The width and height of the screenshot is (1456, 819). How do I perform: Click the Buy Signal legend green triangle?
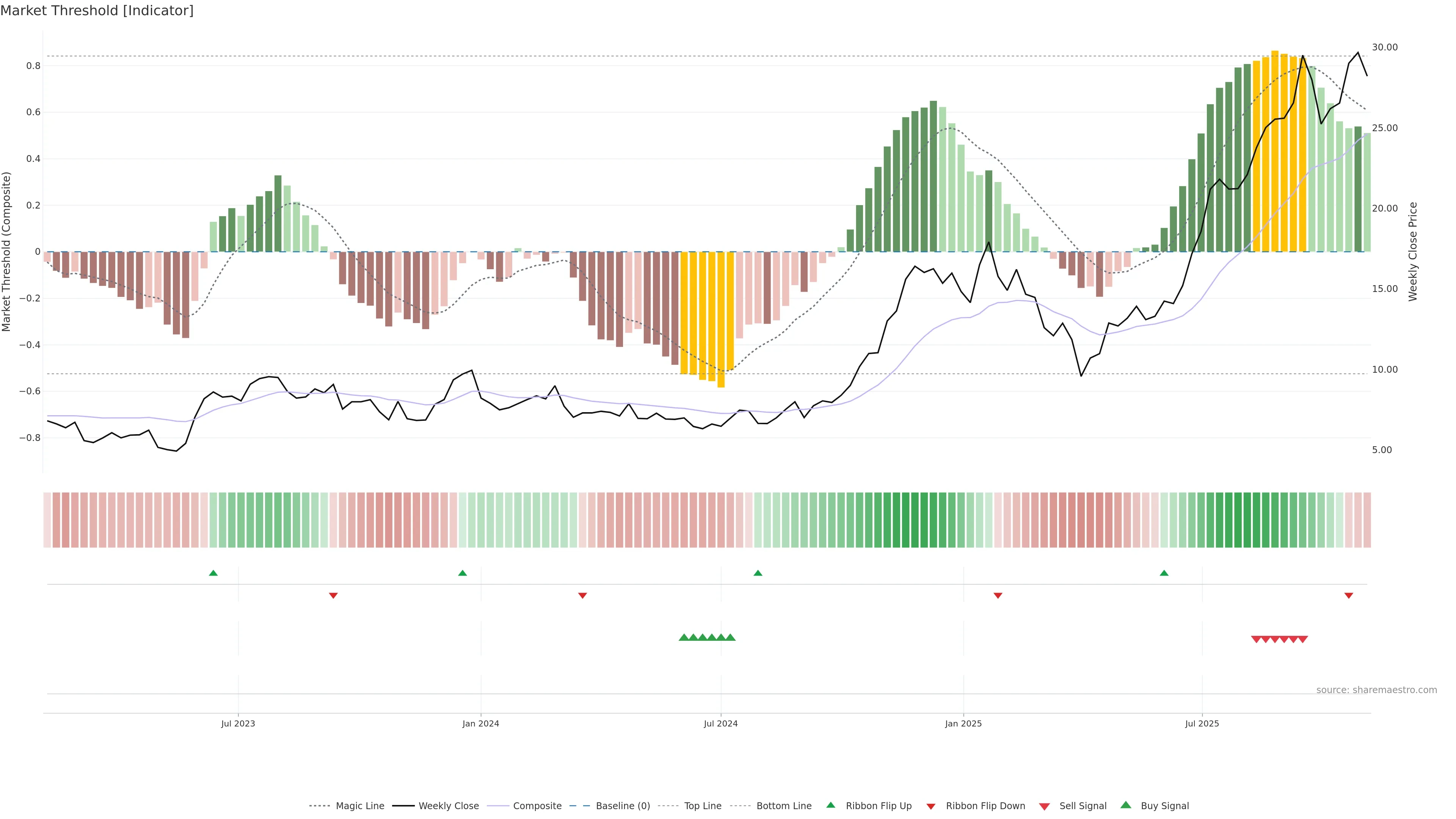[x=1125, y=805]
